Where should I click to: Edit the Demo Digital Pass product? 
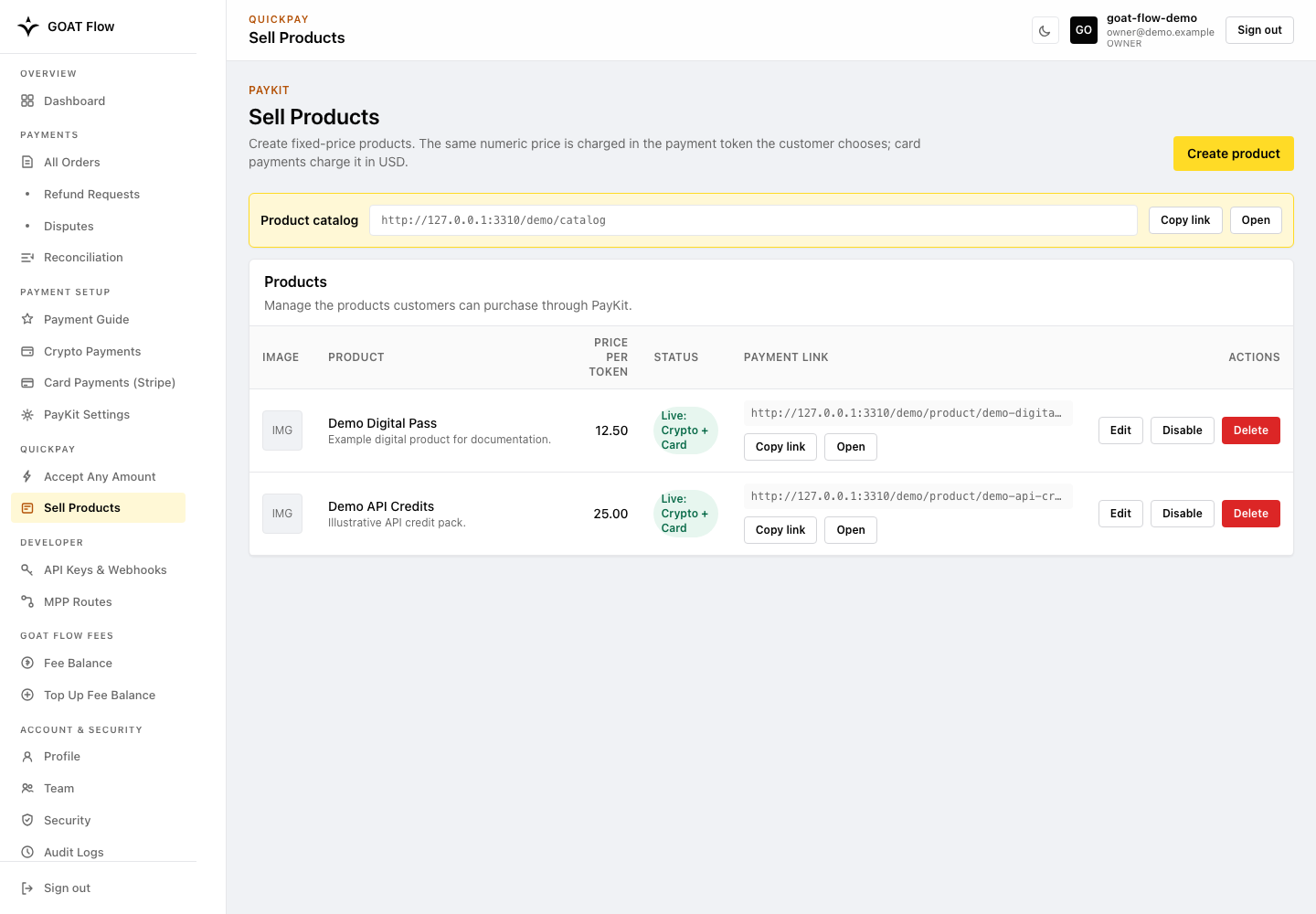click(x=1120, y=430)
